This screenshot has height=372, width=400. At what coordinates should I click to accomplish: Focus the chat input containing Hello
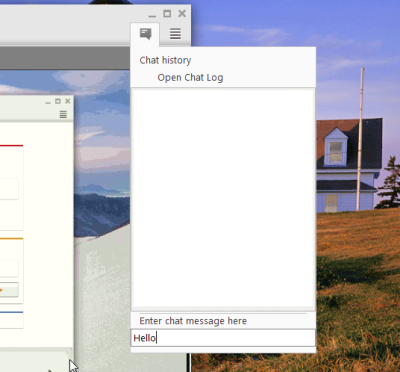coord(223,338)
